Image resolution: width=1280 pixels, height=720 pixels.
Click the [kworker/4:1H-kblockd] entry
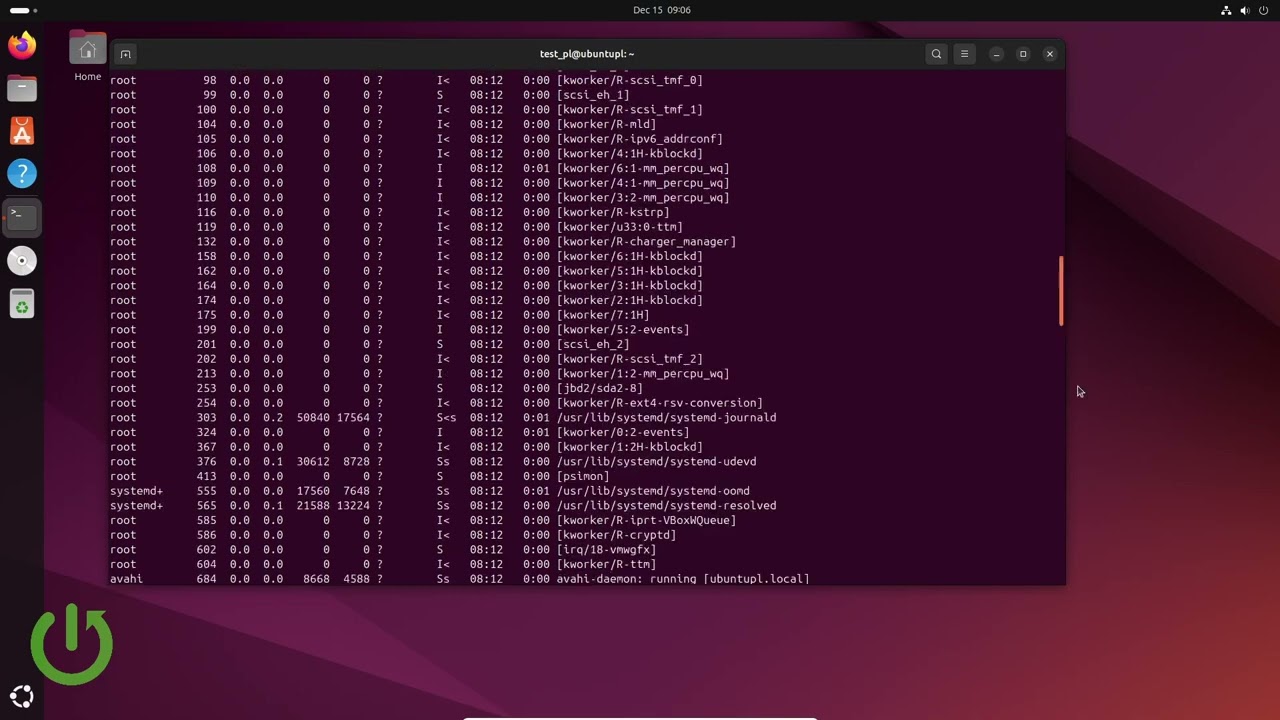[630, 154]
